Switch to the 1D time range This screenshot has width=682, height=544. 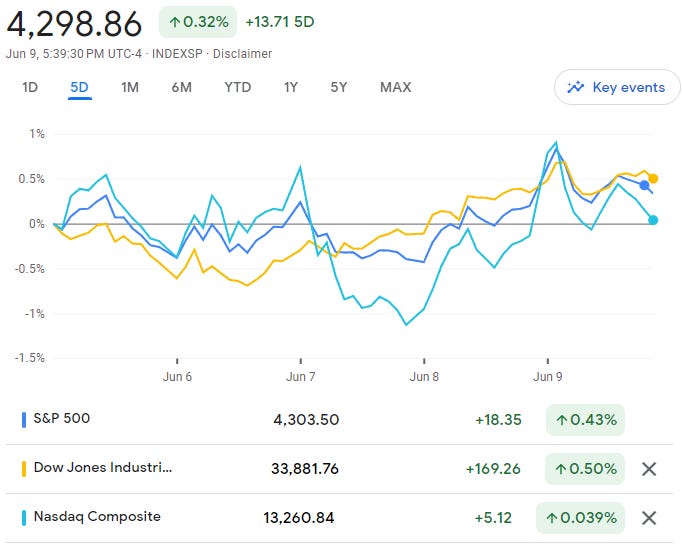point(30,87)
